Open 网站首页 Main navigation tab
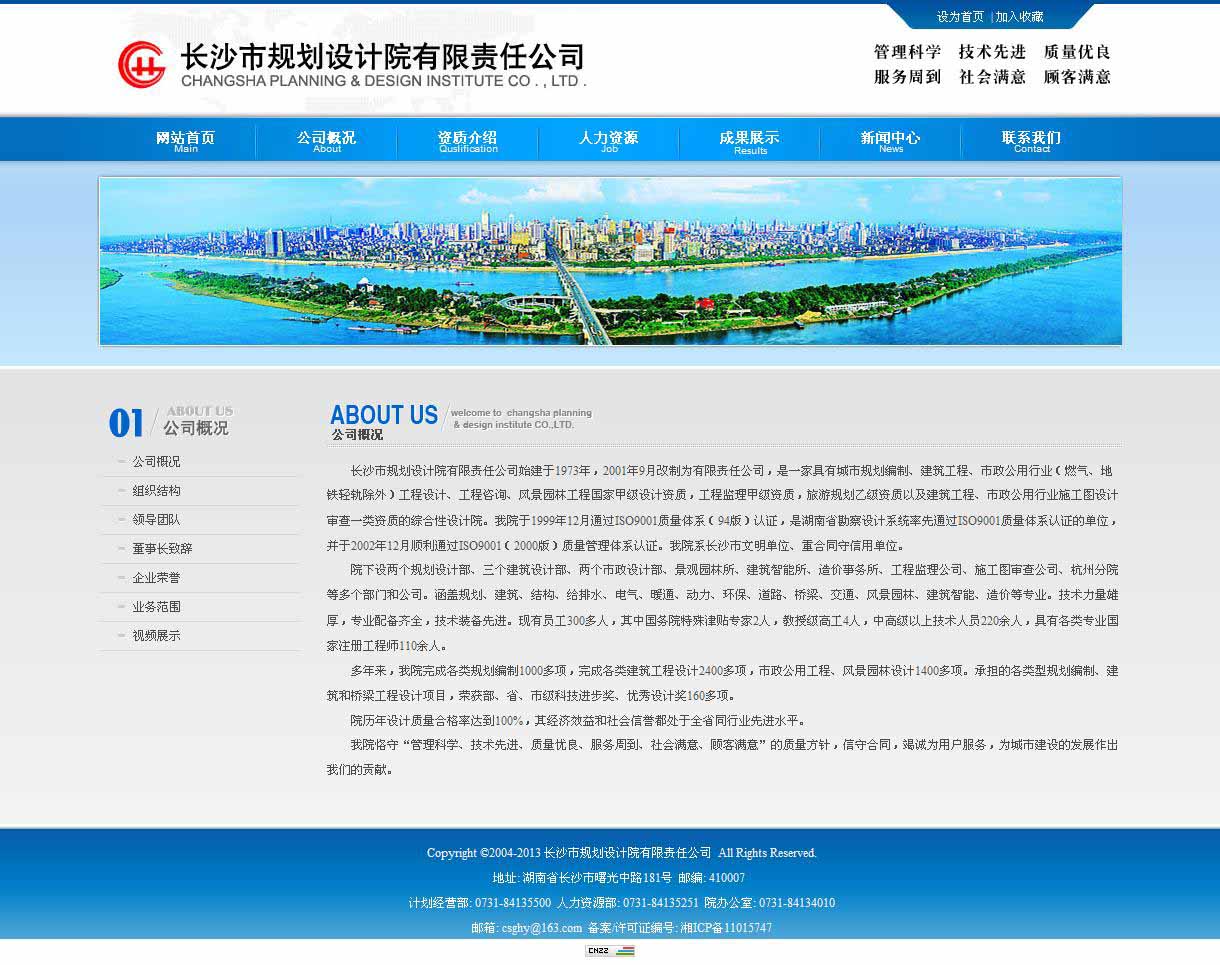The height and width of the screenshot is (965, 1220). point(185,141)
